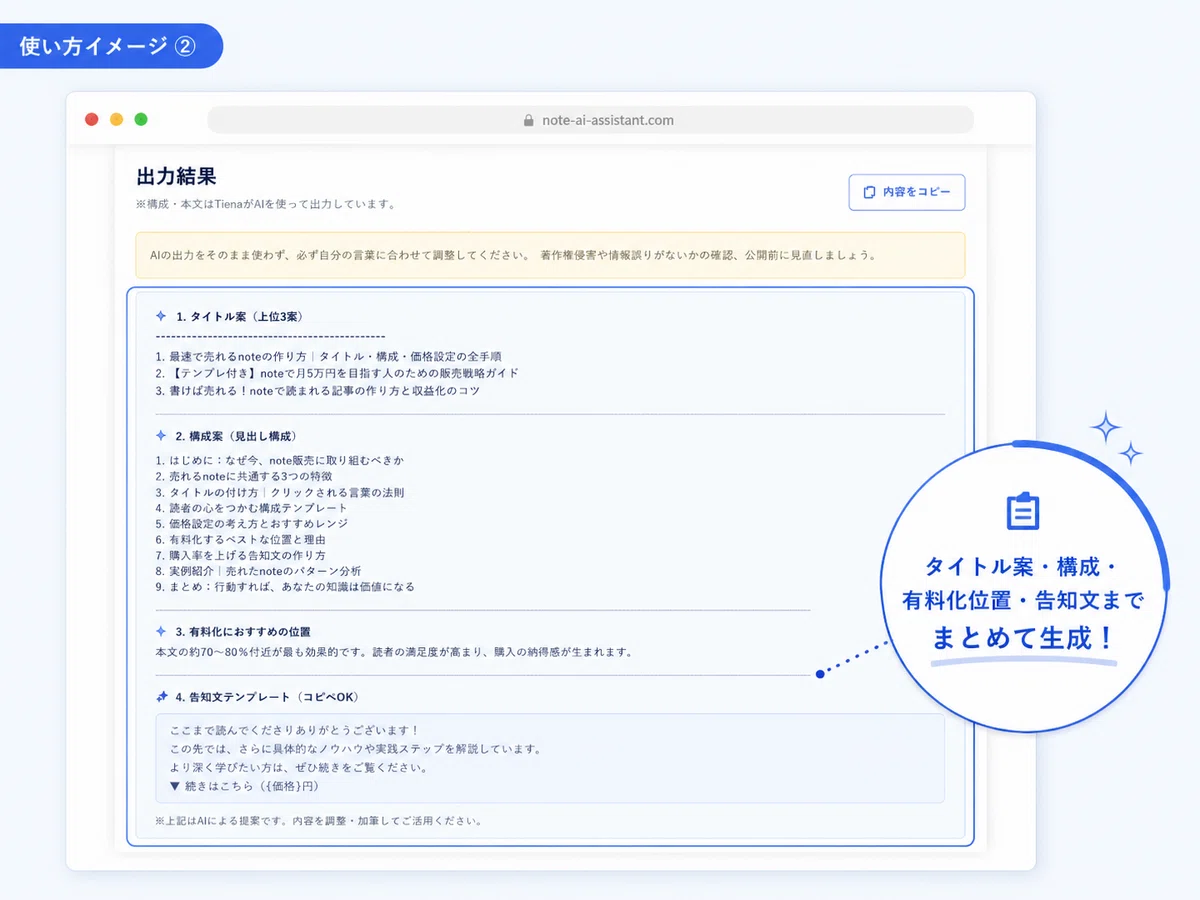Viewport: 1200px width, 900px height.
Task: Click the copy icon inside 内容をコピー button
Action: pos(869,192)
